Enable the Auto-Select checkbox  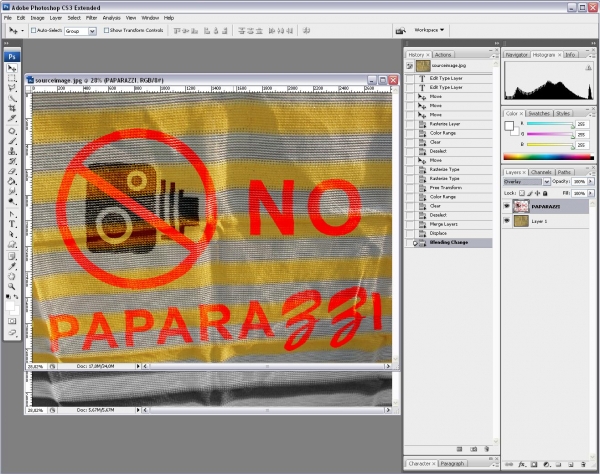pos(33,30)
